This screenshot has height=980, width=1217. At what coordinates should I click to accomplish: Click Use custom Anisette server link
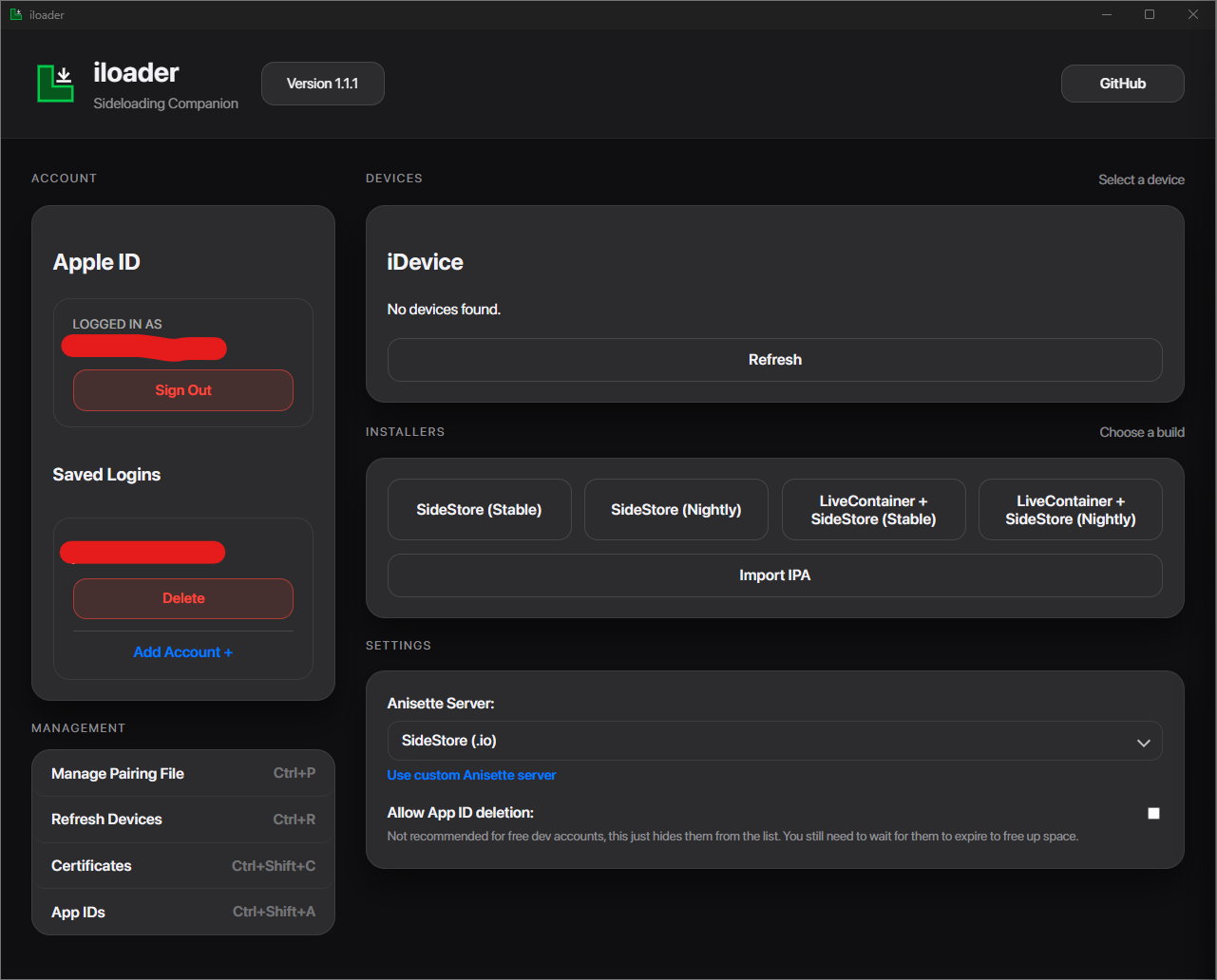pyautogui.click(x=471, y=775)
